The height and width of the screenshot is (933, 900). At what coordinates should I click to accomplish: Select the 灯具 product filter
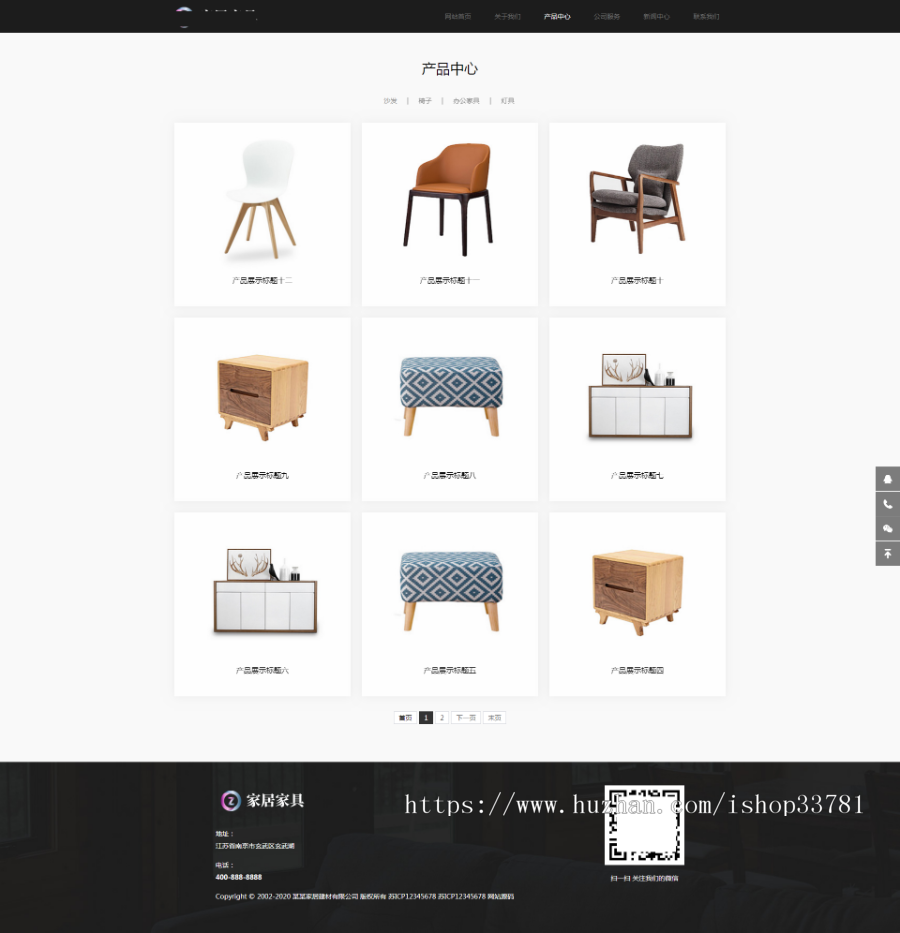[507, 100]
